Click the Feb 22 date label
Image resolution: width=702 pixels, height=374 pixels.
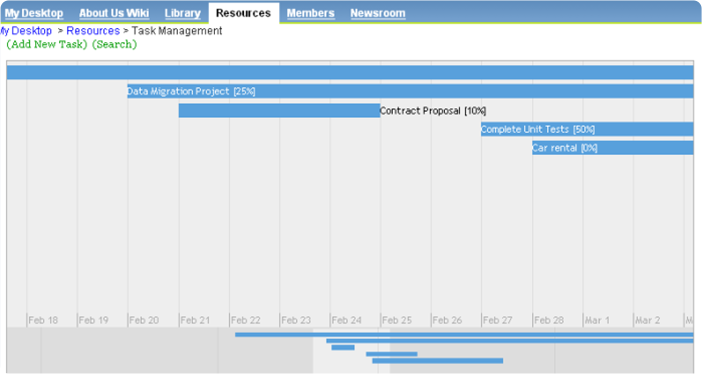coord(245,320)
